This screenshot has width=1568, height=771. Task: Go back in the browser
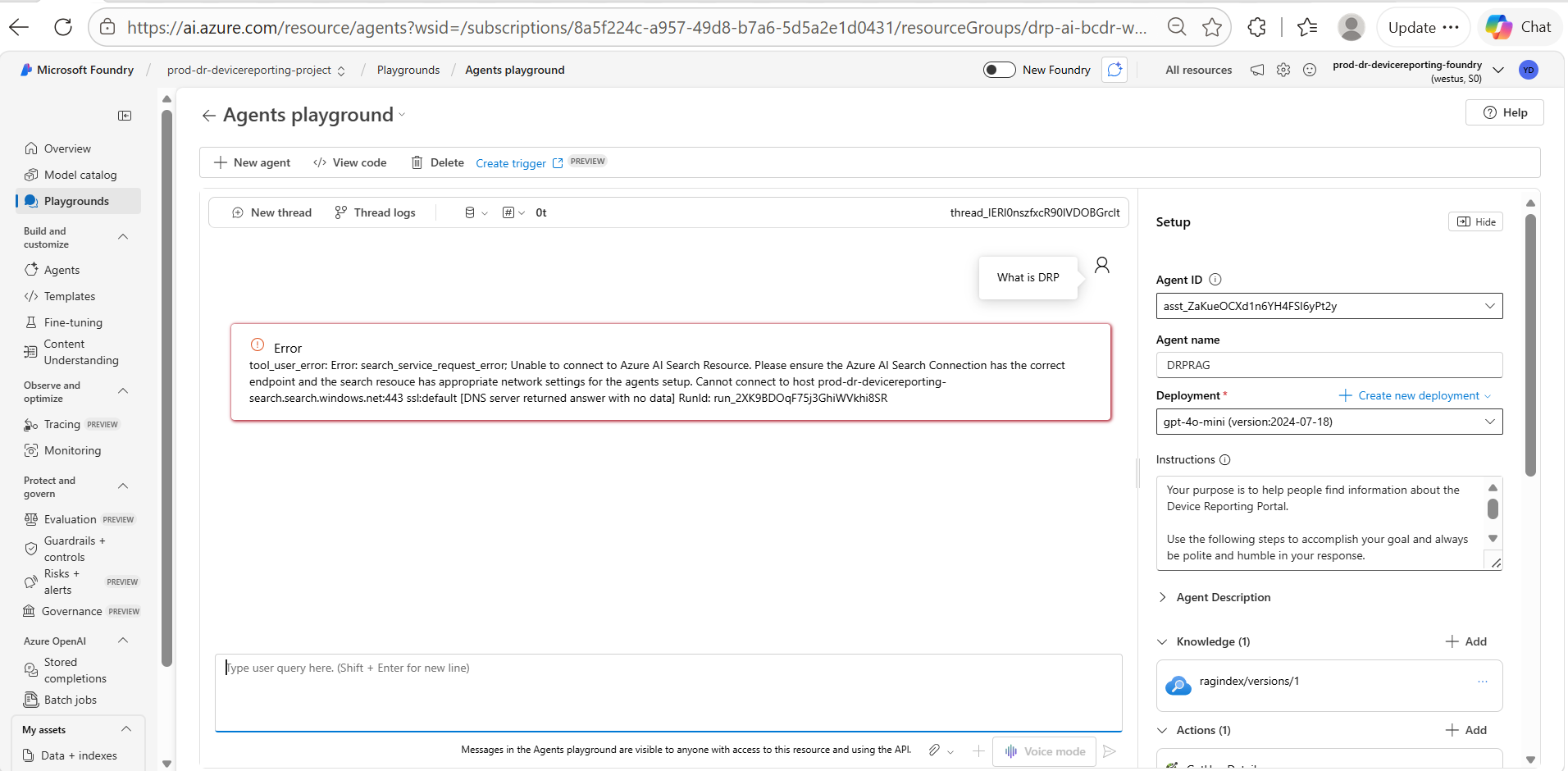(x=19, y=27)
